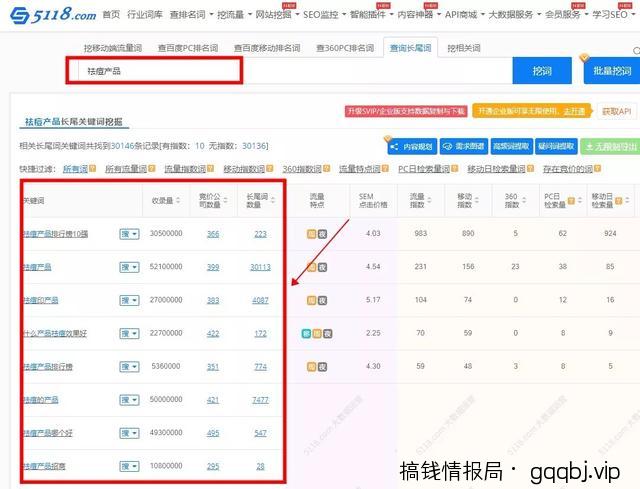Switch to 查360PC排名词 tab
The height and width of the screenshot is (489, 640).
[345, 48]
